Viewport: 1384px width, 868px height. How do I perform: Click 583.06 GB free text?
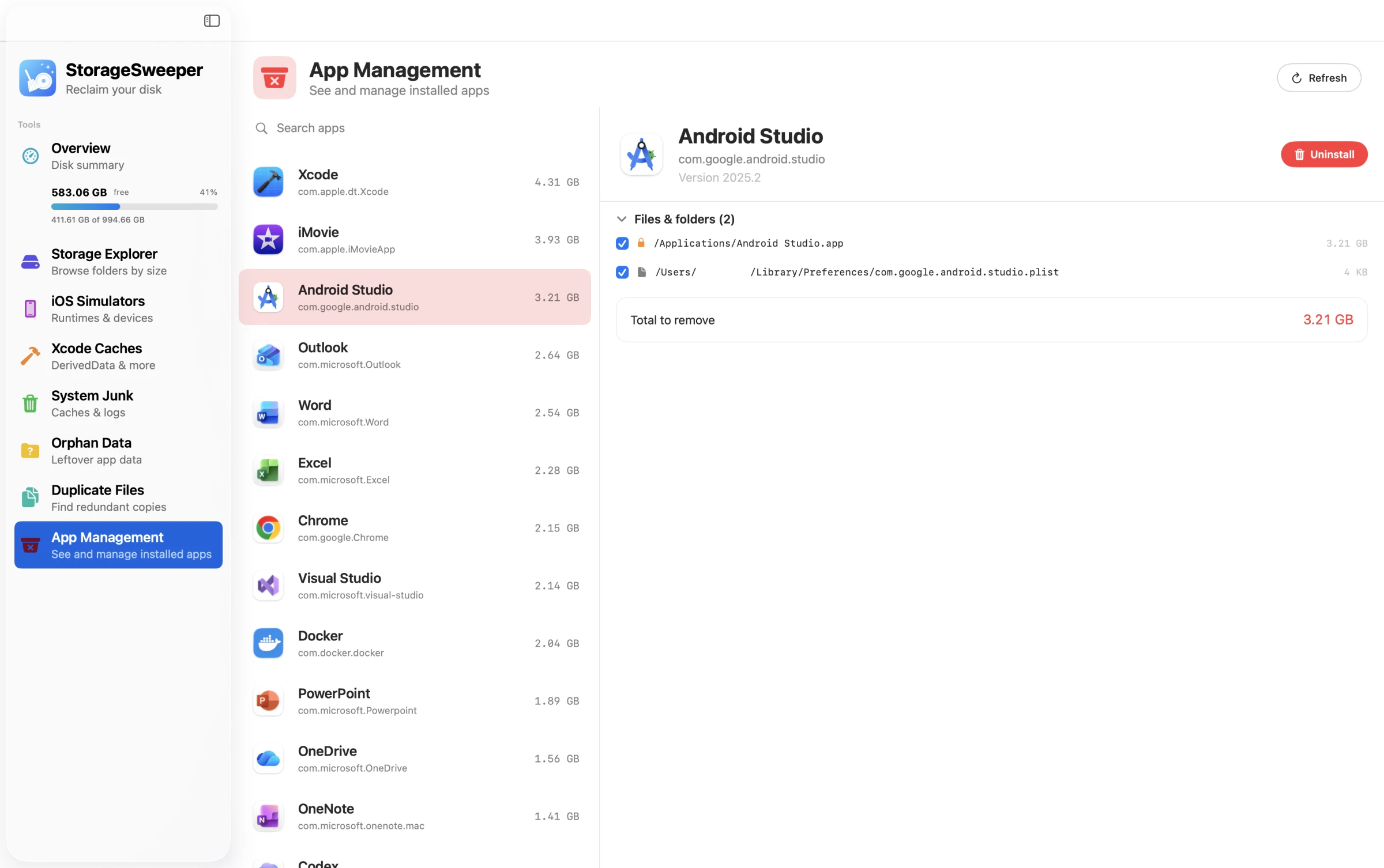click(x=90, y=193)
